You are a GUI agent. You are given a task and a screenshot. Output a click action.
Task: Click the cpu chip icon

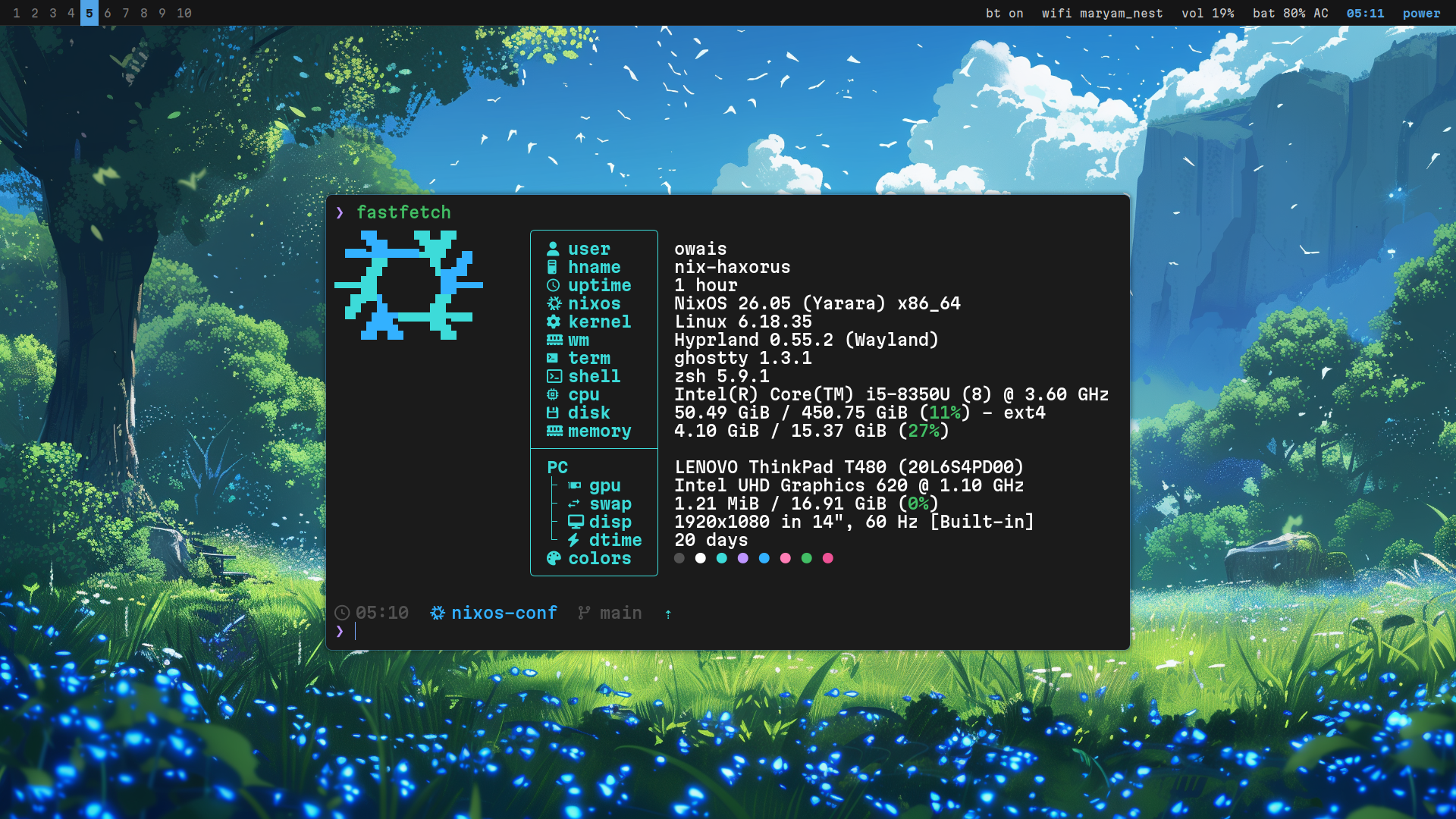click(553, 394)
